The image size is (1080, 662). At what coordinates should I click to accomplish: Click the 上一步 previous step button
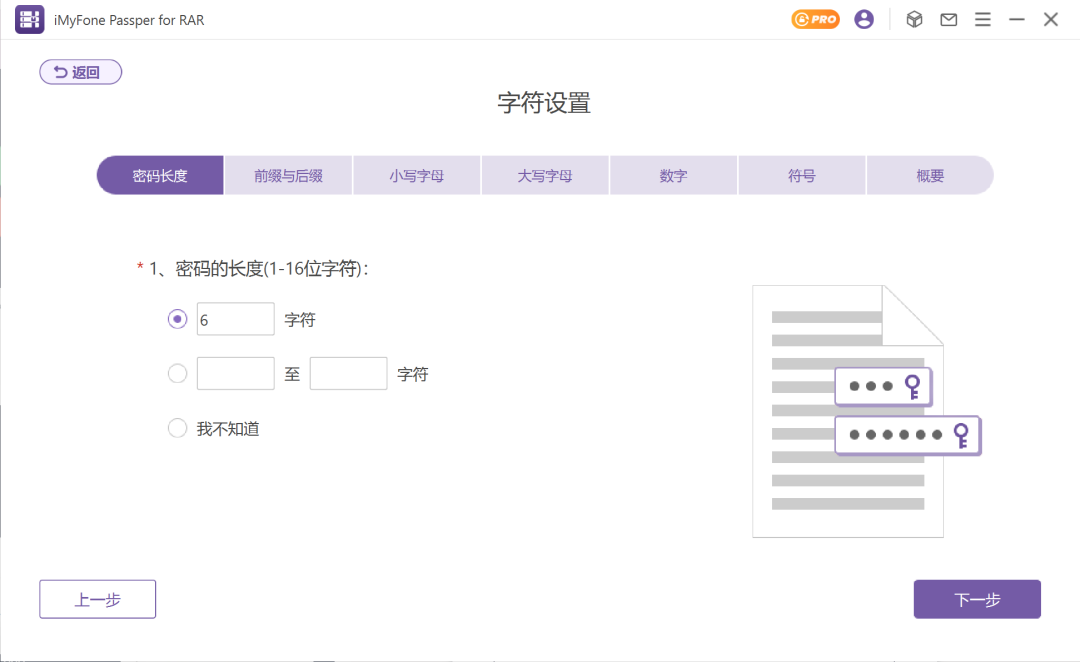[x=97, y=599]
